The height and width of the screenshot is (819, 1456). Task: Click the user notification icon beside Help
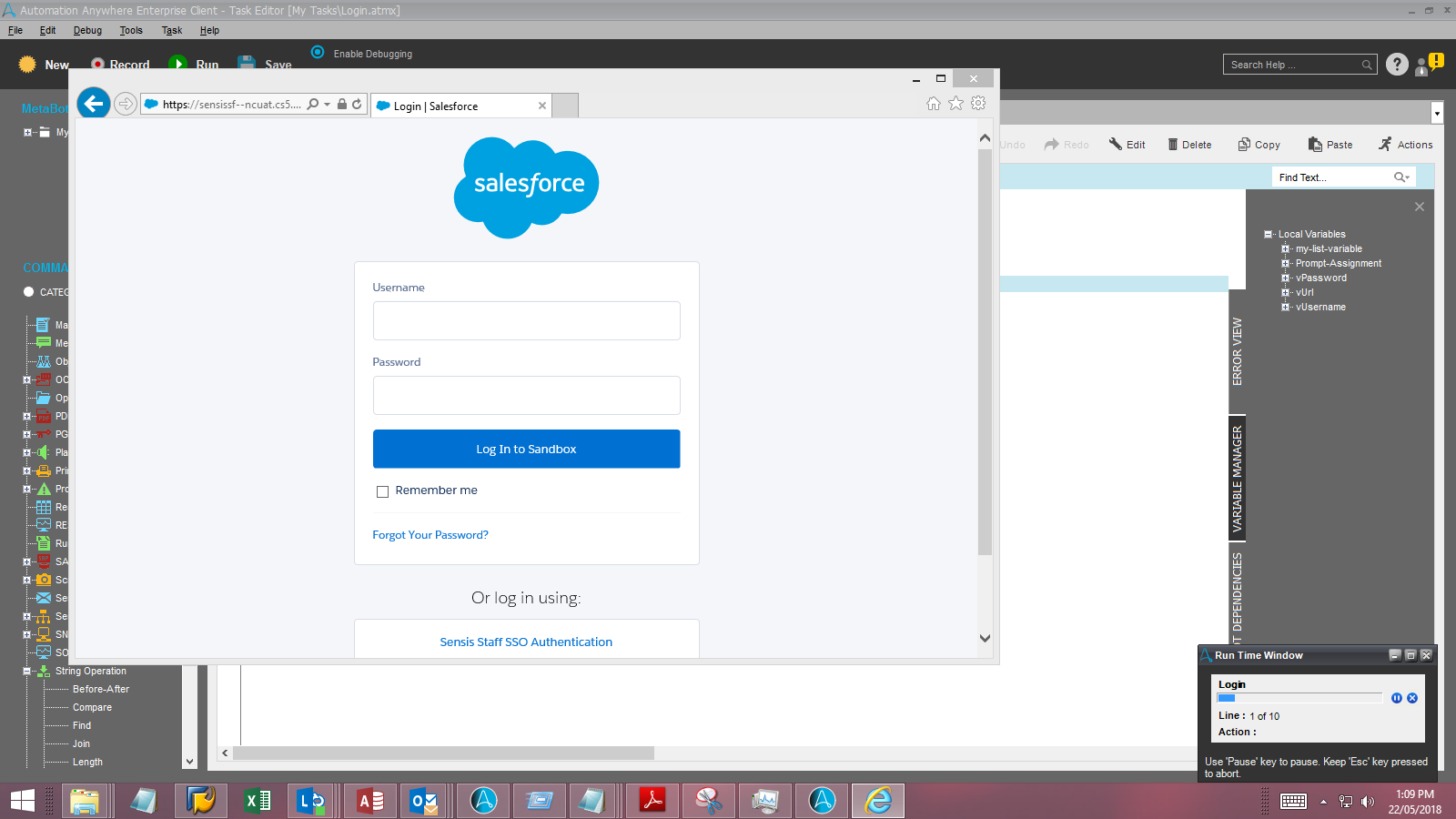tap(1429, 65)
